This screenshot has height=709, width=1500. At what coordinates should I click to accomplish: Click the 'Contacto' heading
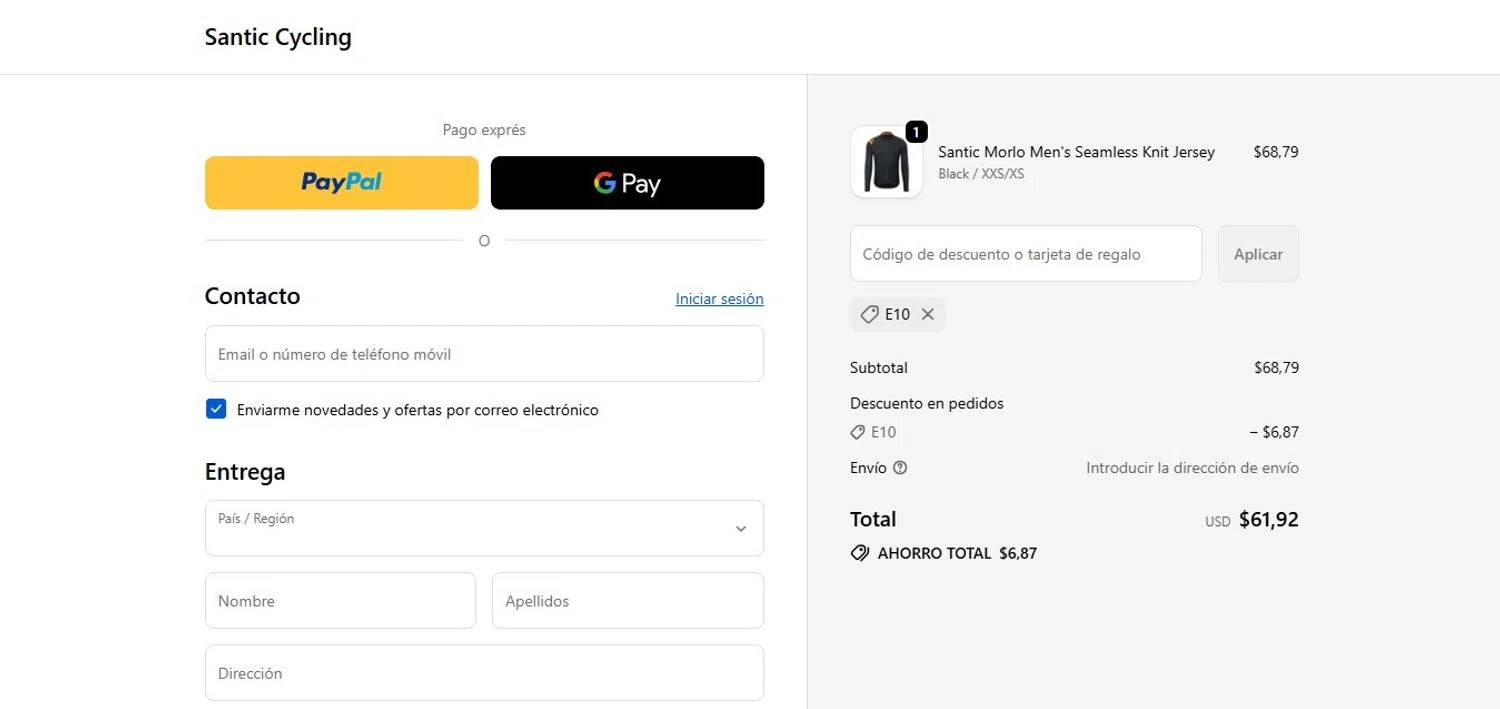click(x=252, y=296)
